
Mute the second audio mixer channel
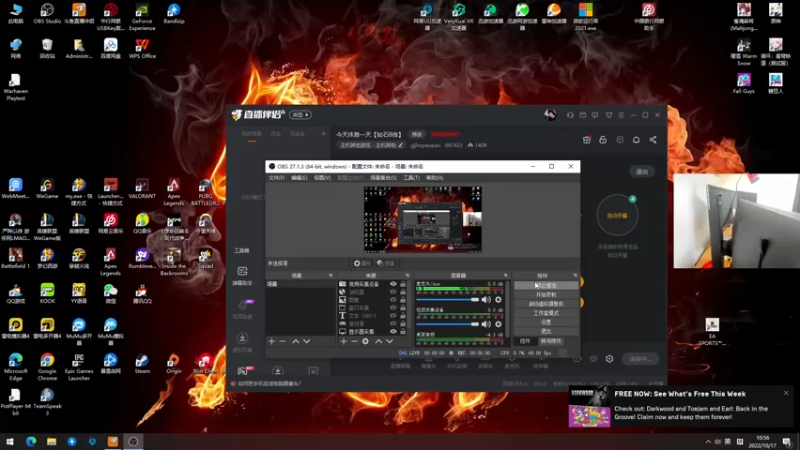click(x=486, y=324)
